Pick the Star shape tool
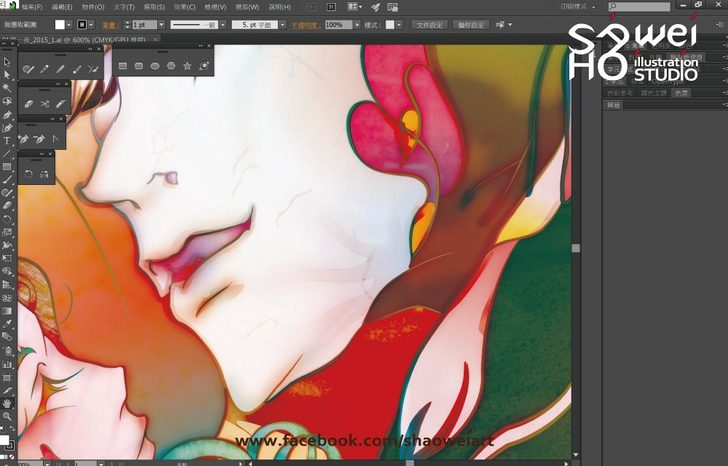The height and width of the screenshot is (466, 728). pos(187,66)
